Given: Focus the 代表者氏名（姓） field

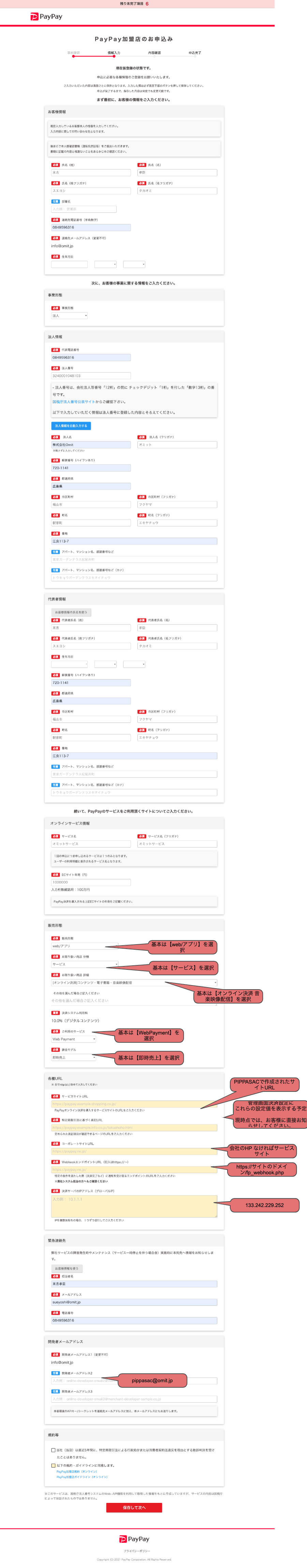Looking at the screenshot, I should (x=91, y=628).
